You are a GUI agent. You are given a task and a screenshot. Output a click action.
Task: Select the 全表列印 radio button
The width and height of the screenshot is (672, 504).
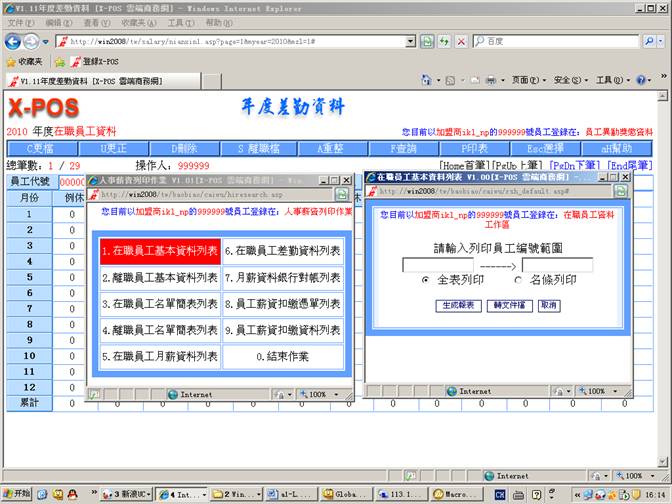coord(425,280)
